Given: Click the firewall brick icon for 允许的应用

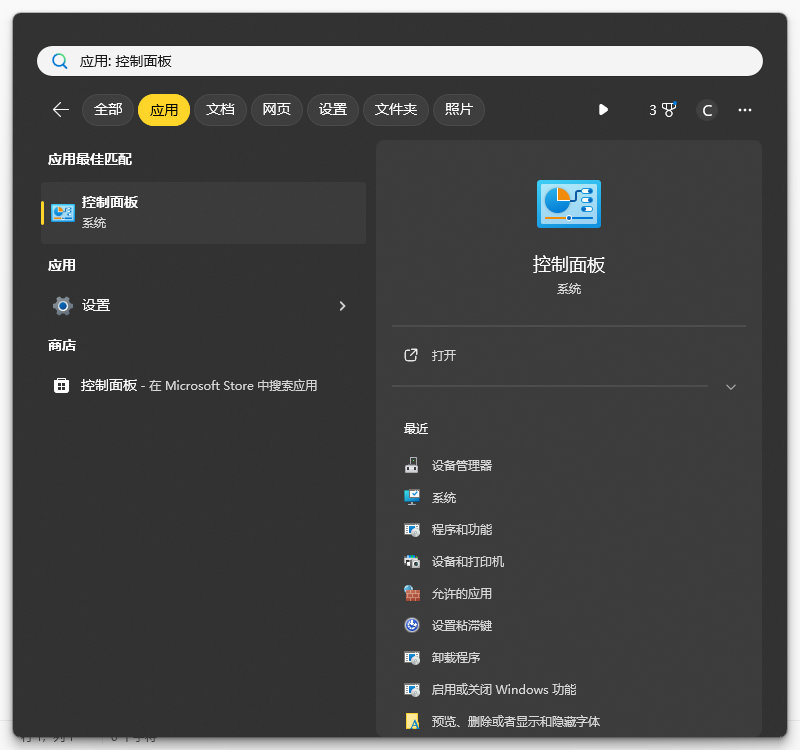Looking at the screenshot, I should 412,593.
